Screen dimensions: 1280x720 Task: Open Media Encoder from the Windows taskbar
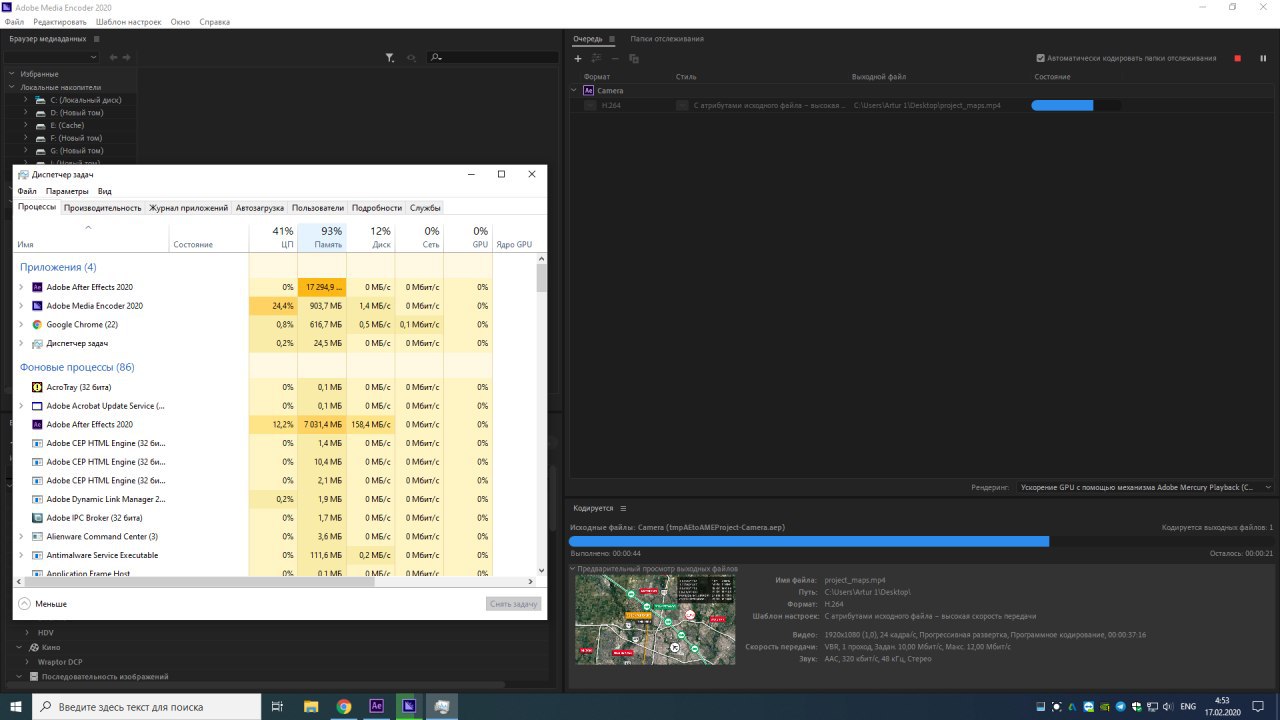(x=409, y=706)
